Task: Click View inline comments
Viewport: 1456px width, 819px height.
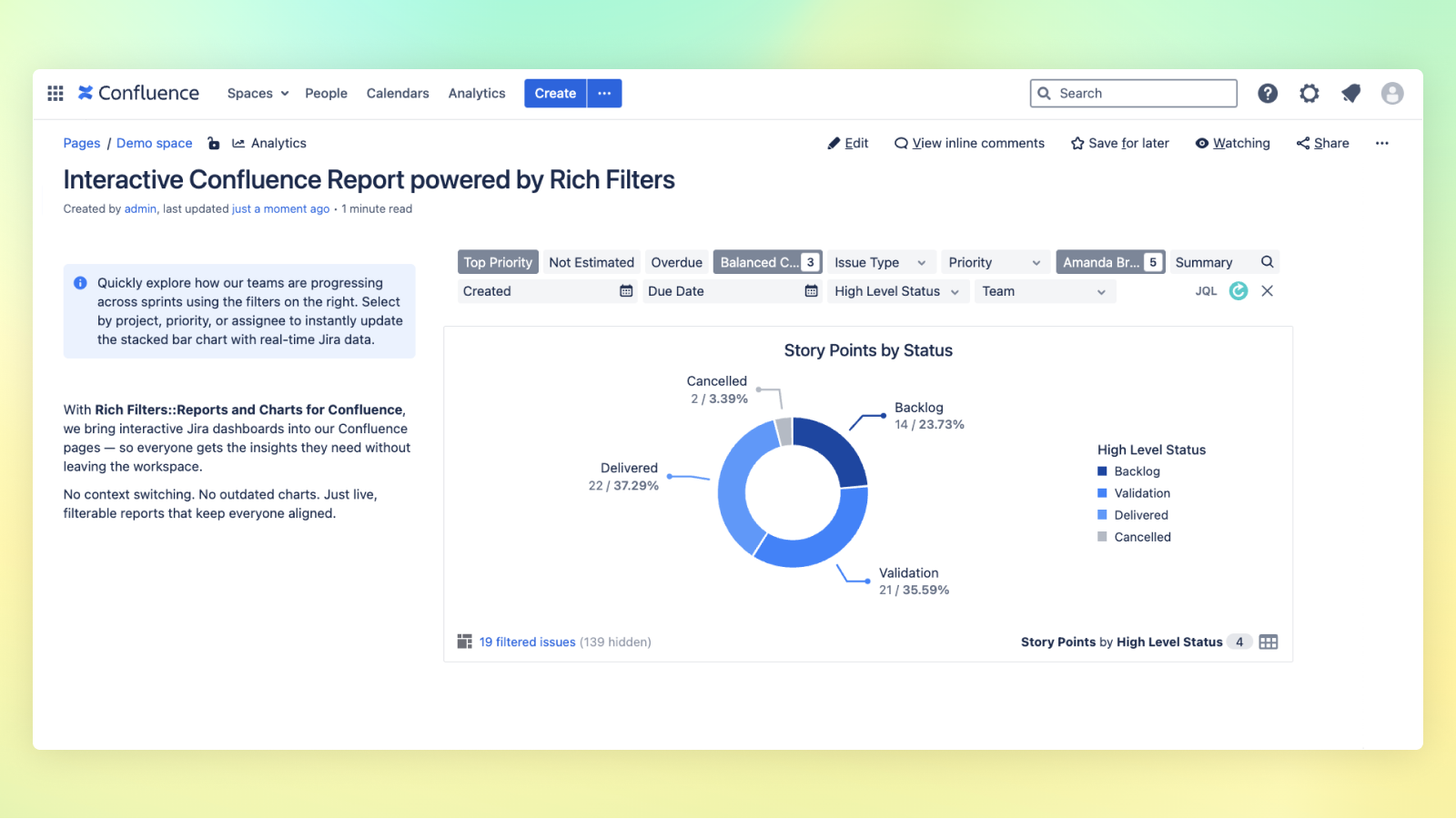Action: [x=969, y=143]
